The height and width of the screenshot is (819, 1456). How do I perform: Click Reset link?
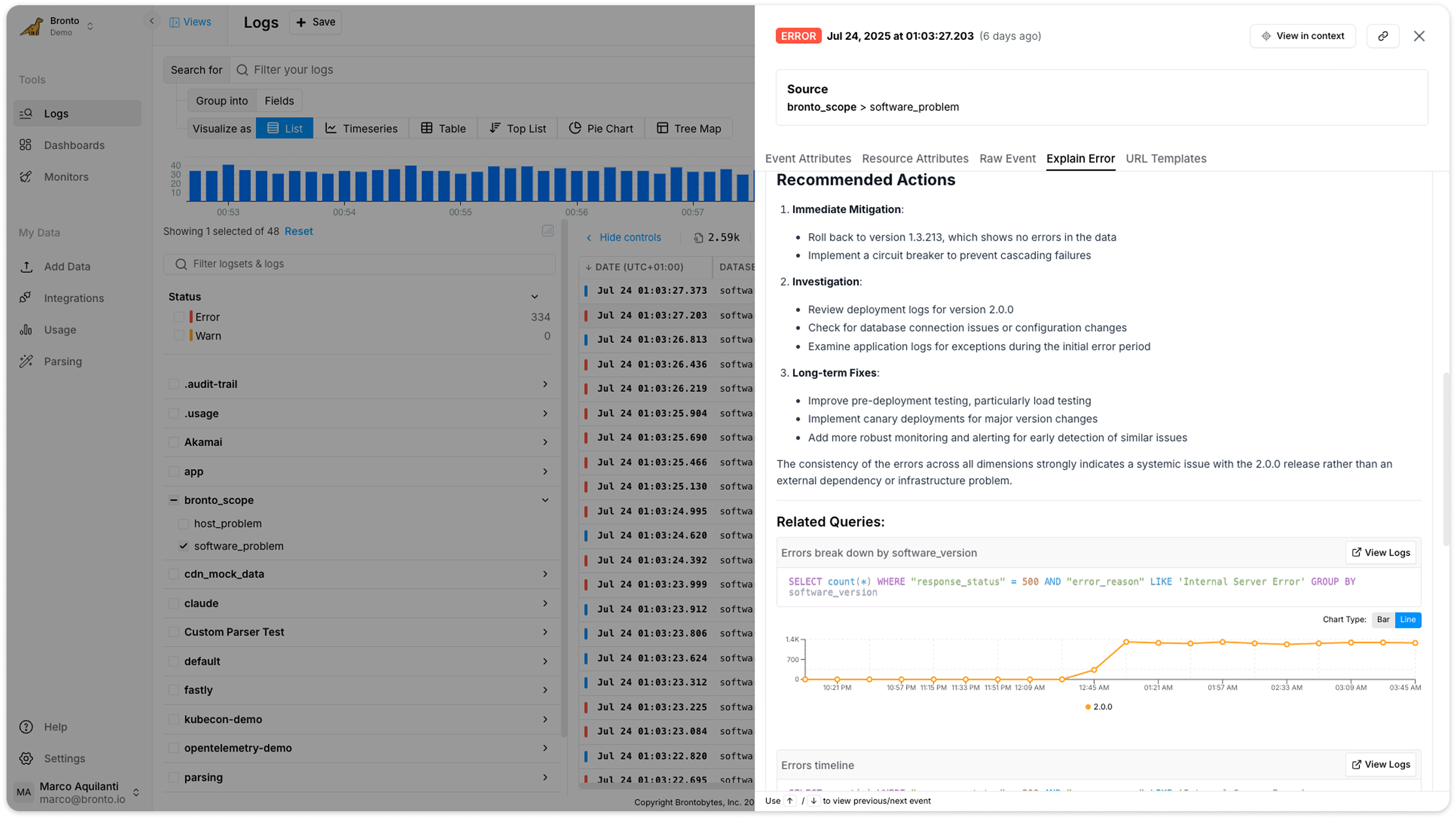coord(299,231)
